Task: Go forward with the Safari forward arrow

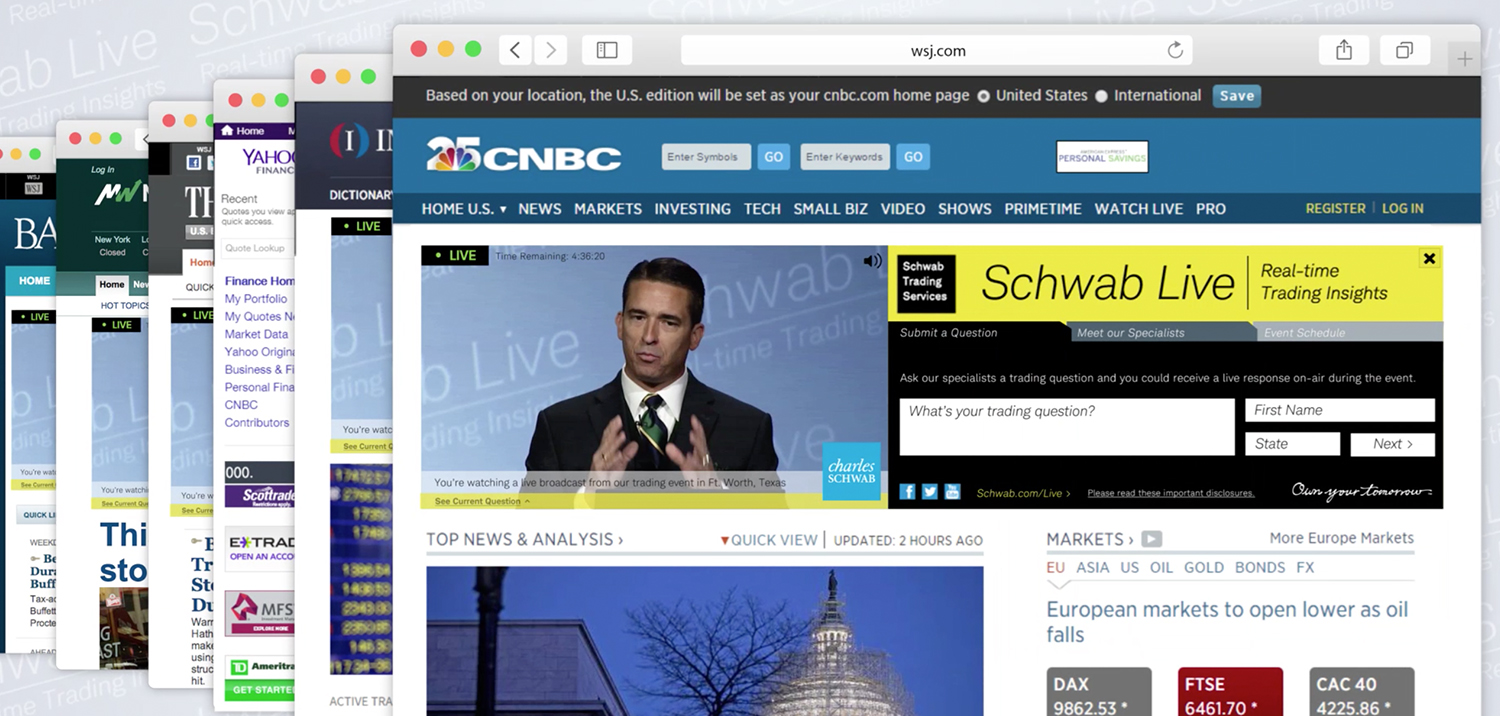Action: pyautogui.click(x=550, y=50)
